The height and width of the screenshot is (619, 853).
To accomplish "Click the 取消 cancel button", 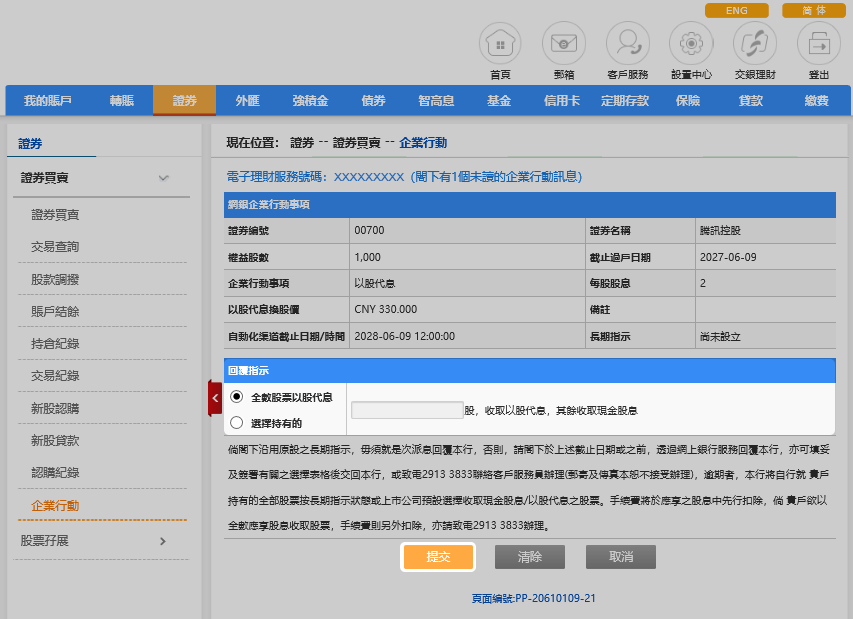I will (x=621, y=557).
